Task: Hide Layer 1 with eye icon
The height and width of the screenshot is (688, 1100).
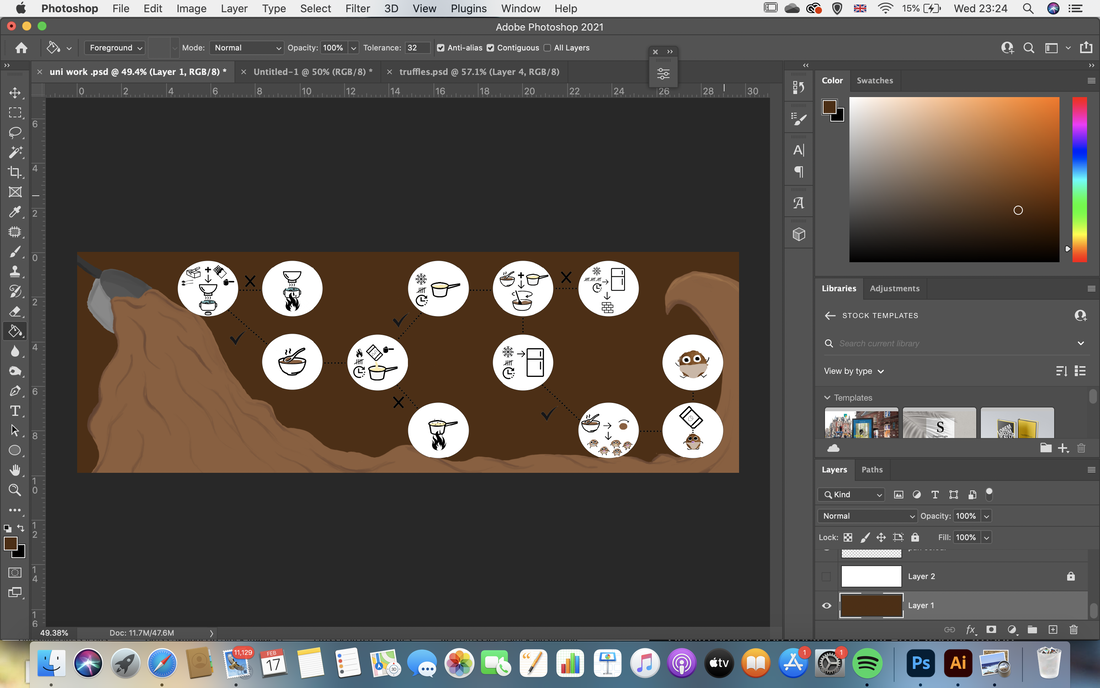Action: pos(826,605)
